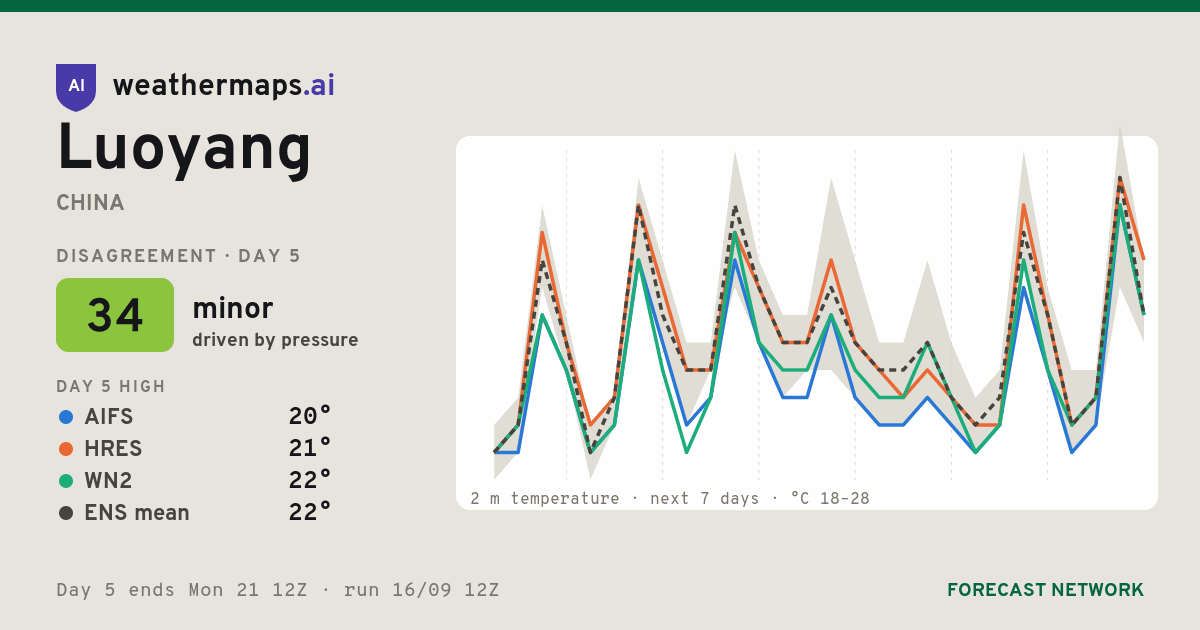This screenshot has height=630, width=1200.
Task: Select the ENS mean label
Action: pyautogui.click(x=137, y=513)
